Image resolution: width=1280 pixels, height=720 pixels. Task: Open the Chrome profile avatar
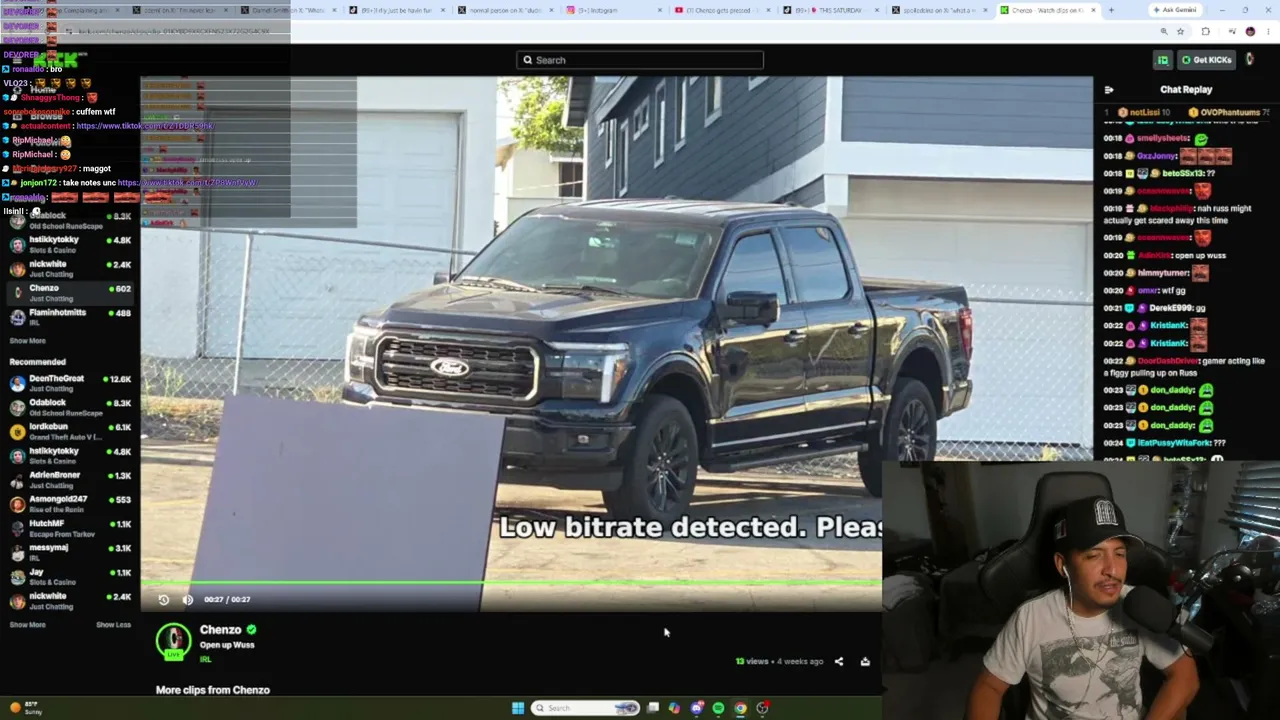pyautogui.click(x=1250, y=32)
